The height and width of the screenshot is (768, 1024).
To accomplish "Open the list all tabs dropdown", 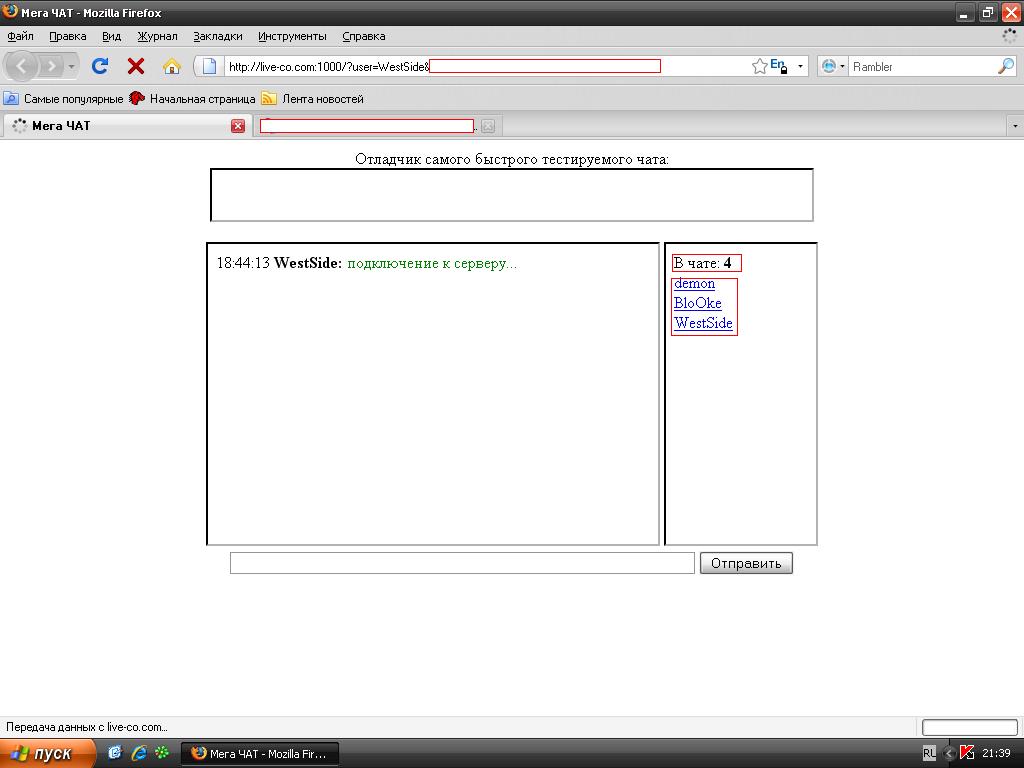I will pyautogui.click(x=1015, y=126).
